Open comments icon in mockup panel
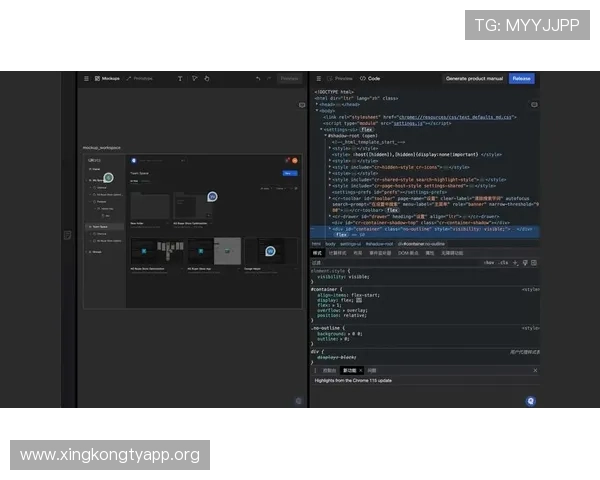The width and height of the screenshot is (600, 480). [302, 105]
